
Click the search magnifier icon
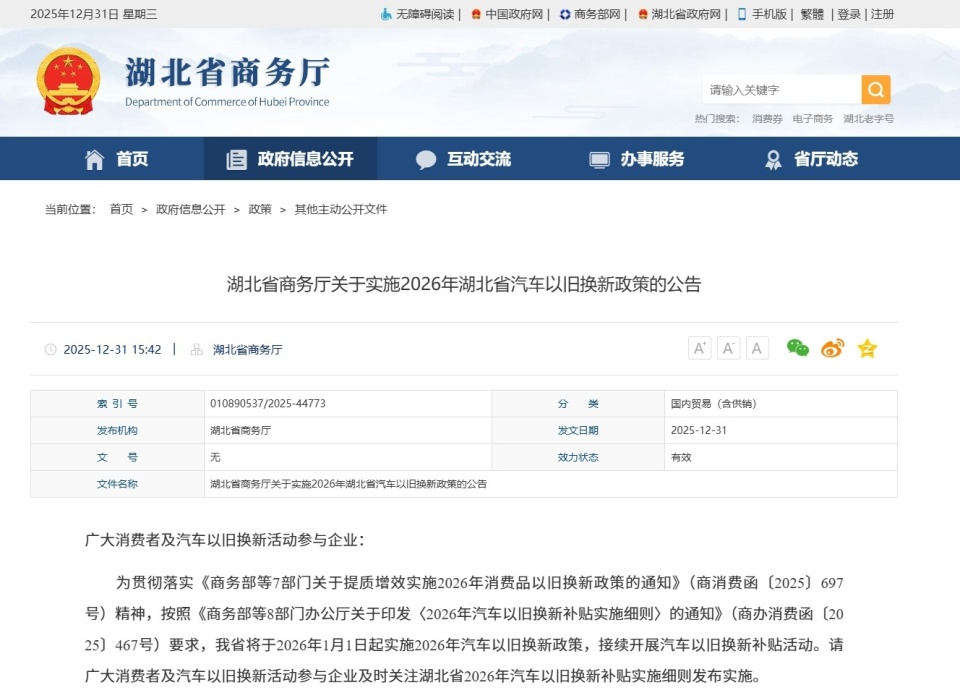tap(875, 89)
